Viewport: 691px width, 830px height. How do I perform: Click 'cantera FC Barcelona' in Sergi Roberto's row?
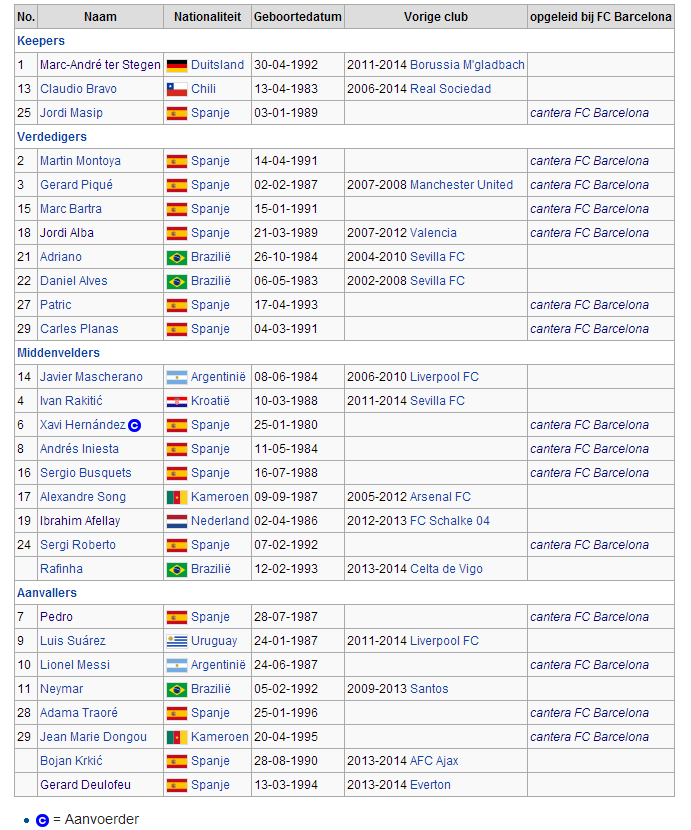(x=589, y=545)
